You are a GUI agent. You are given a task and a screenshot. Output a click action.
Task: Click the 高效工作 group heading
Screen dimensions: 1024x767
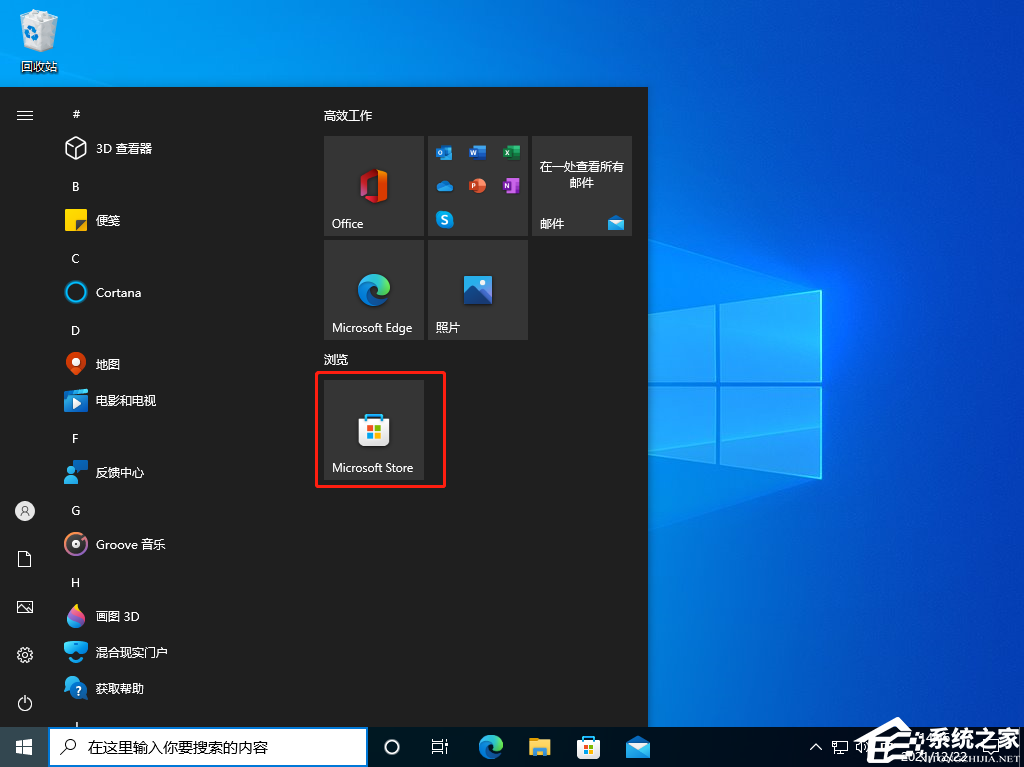click(x=348, y=116)
